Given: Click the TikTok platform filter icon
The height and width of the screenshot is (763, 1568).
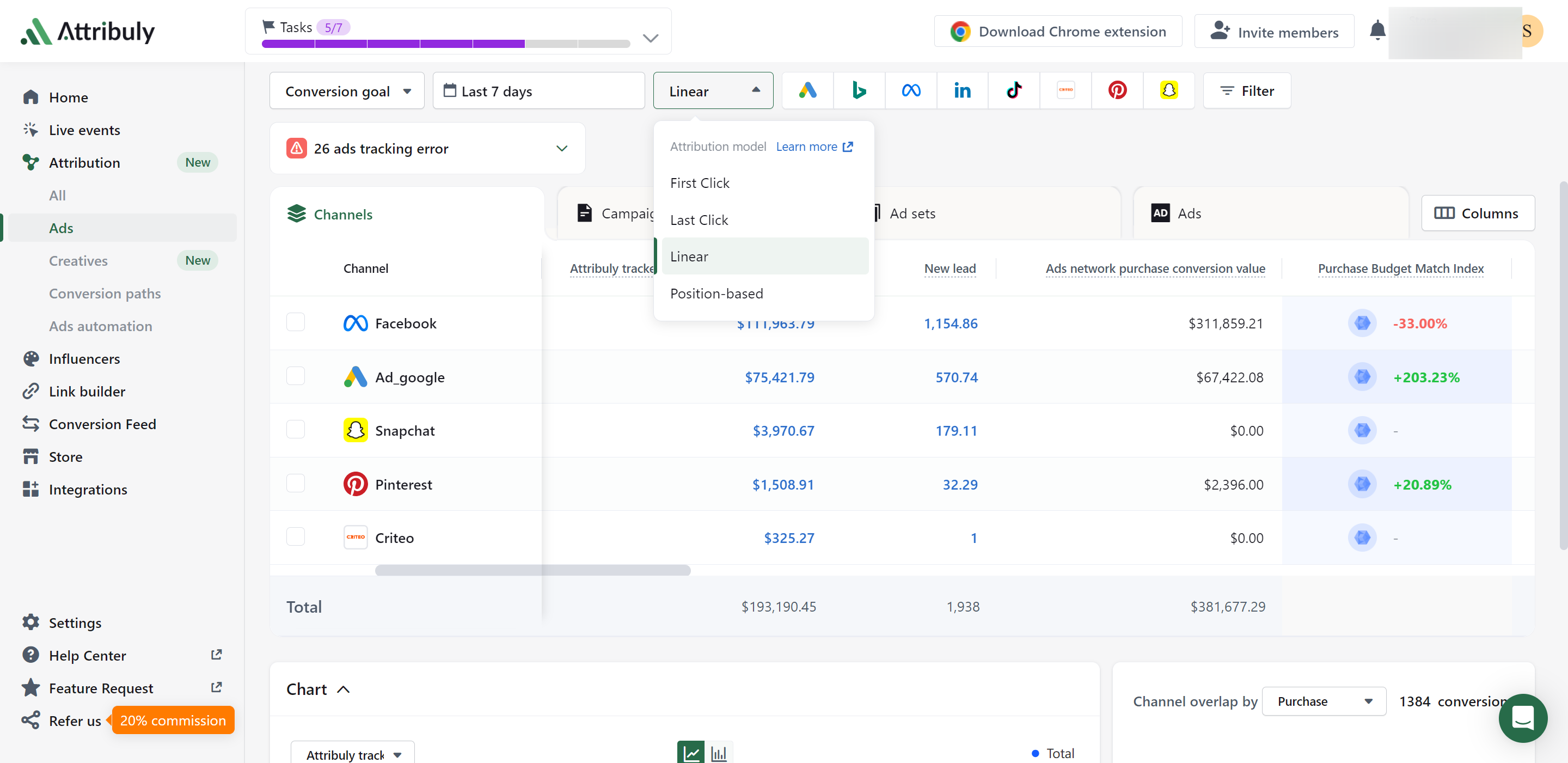Looking at the screenshot, I should coord(1014,90).
